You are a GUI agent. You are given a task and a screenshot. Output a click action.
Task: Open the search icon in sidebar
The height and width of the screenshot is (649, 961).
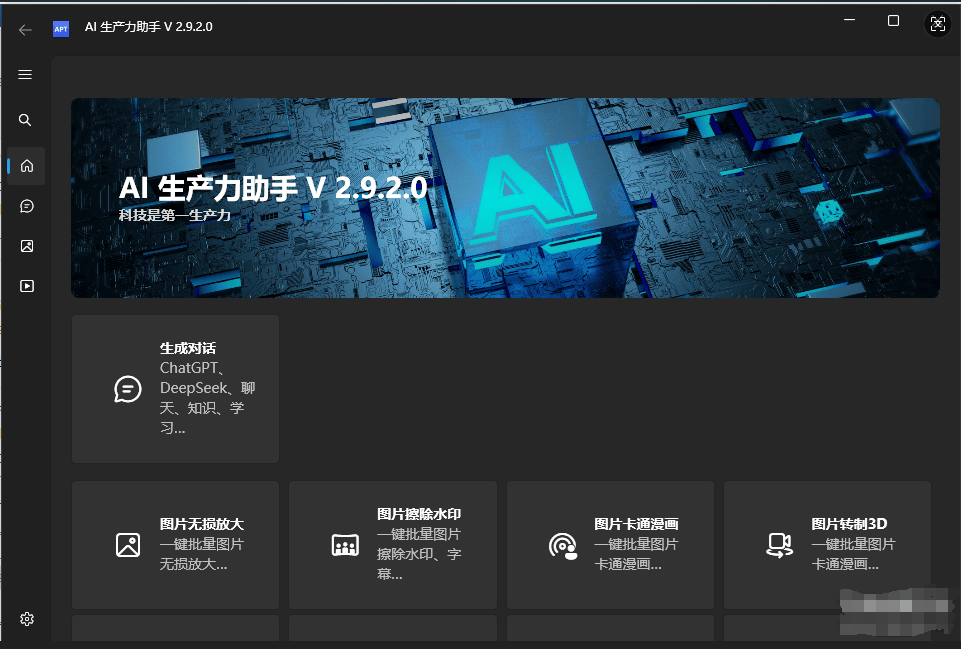(x=25, y=119)
